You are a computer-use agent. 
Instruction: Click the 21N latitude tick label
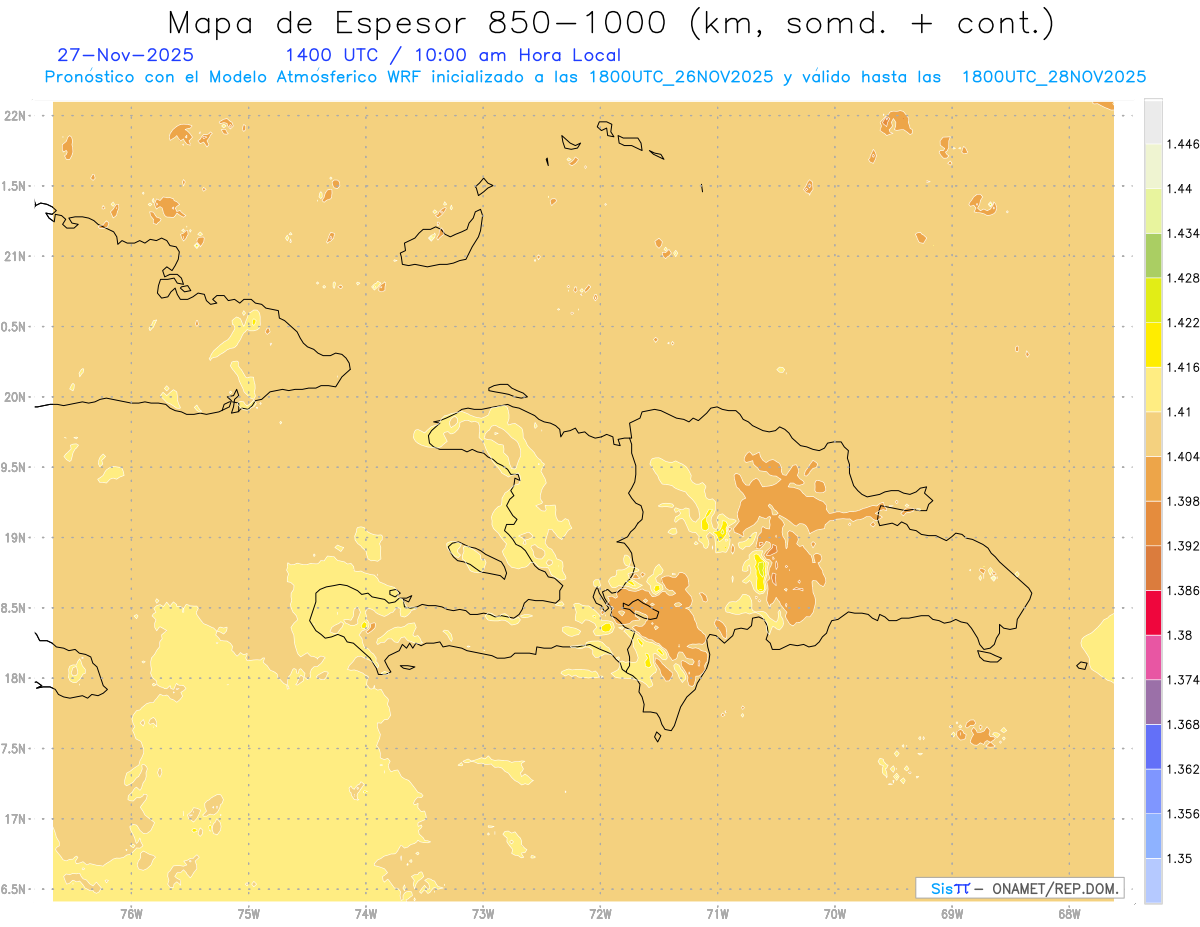[16, 256]
